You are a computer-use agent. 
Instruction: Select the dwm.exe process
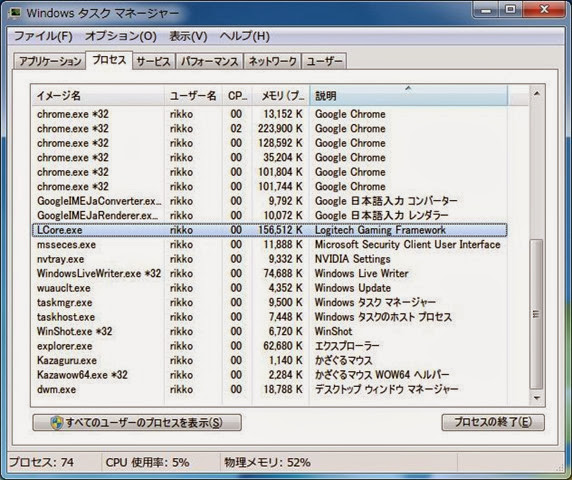tap(270, 389)
